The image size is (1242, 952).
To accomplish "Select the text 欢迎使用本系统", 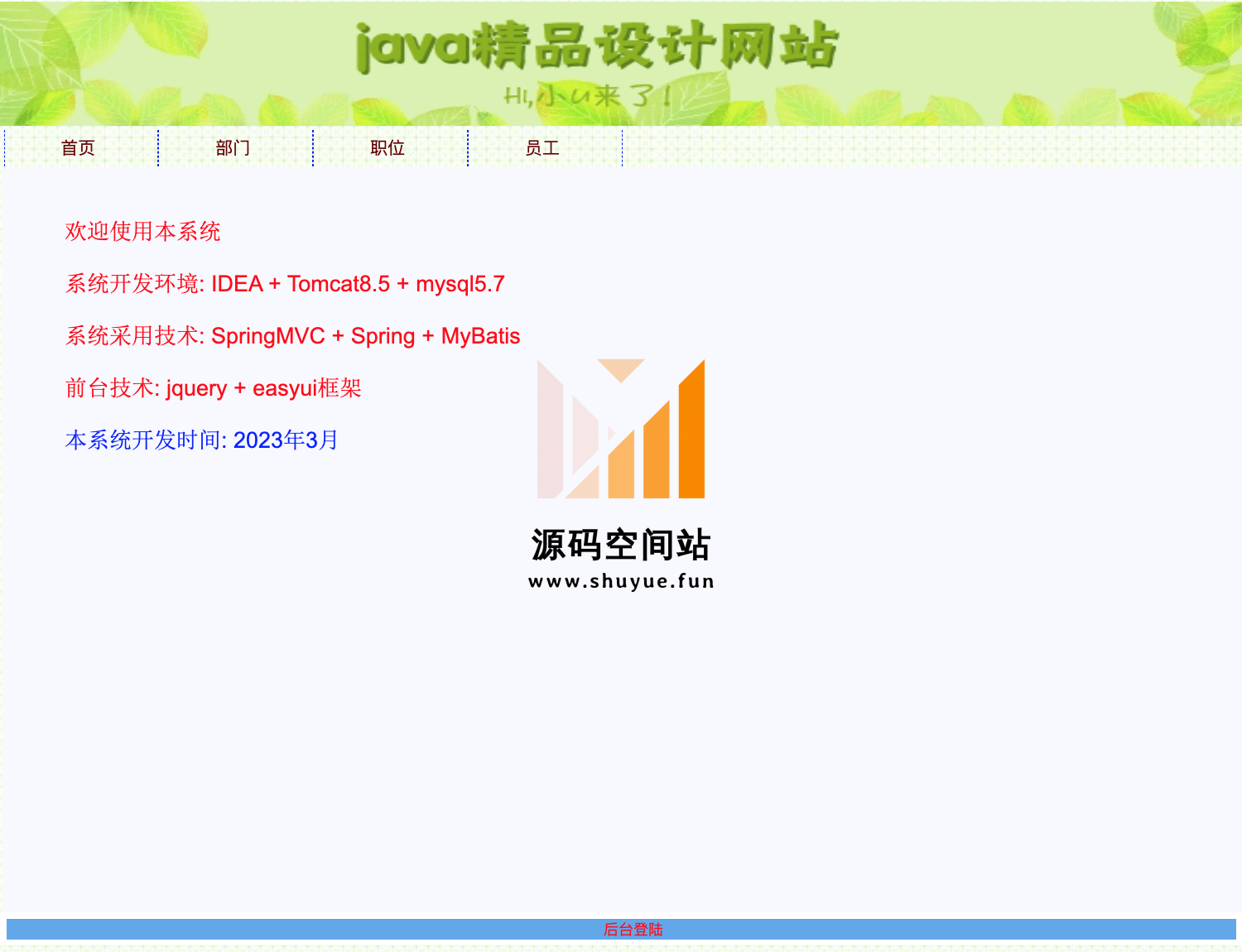I will [x=142, y=232].
